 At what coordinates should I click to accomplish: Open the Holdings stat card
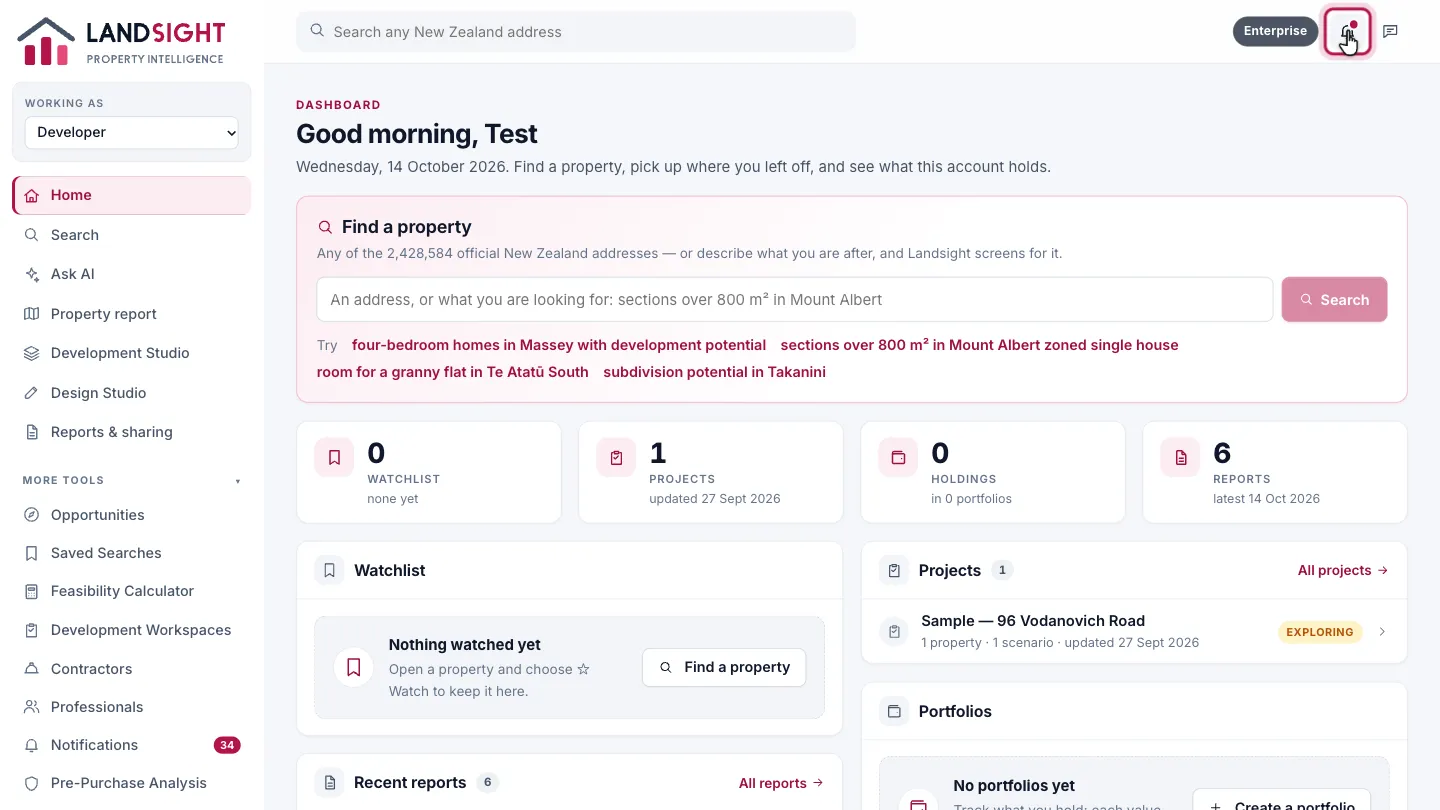click(993, 472)
